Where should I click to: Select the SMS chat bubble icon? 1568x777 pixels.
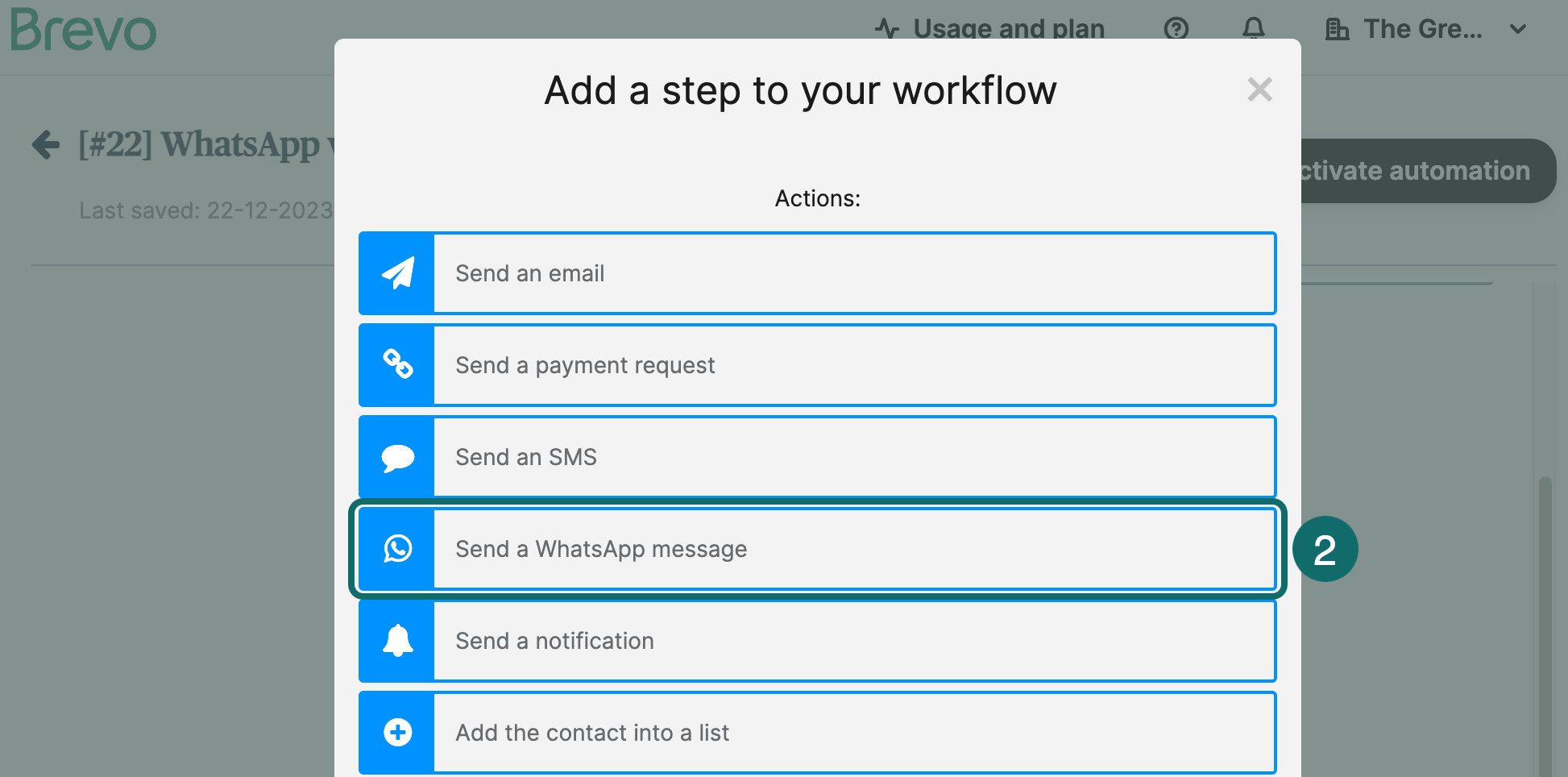(396, 457)
